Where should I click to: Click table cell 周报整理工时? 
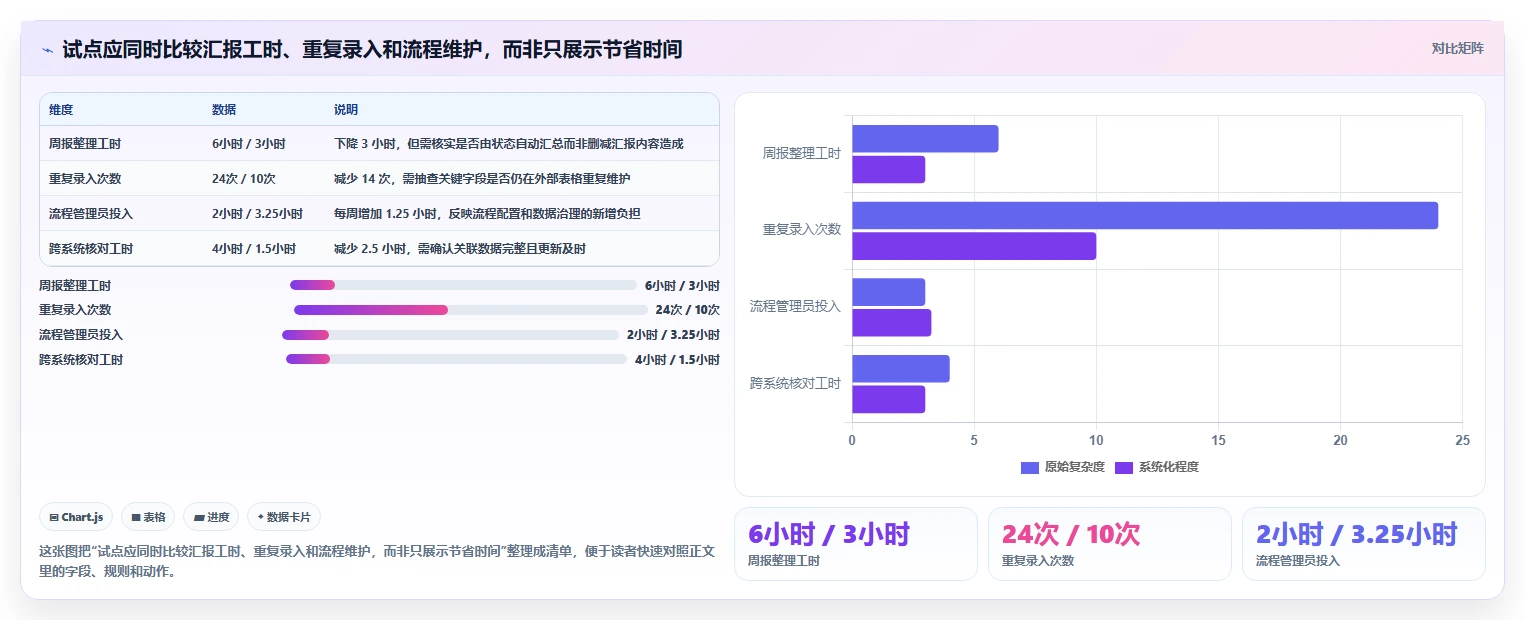[85, 143]
